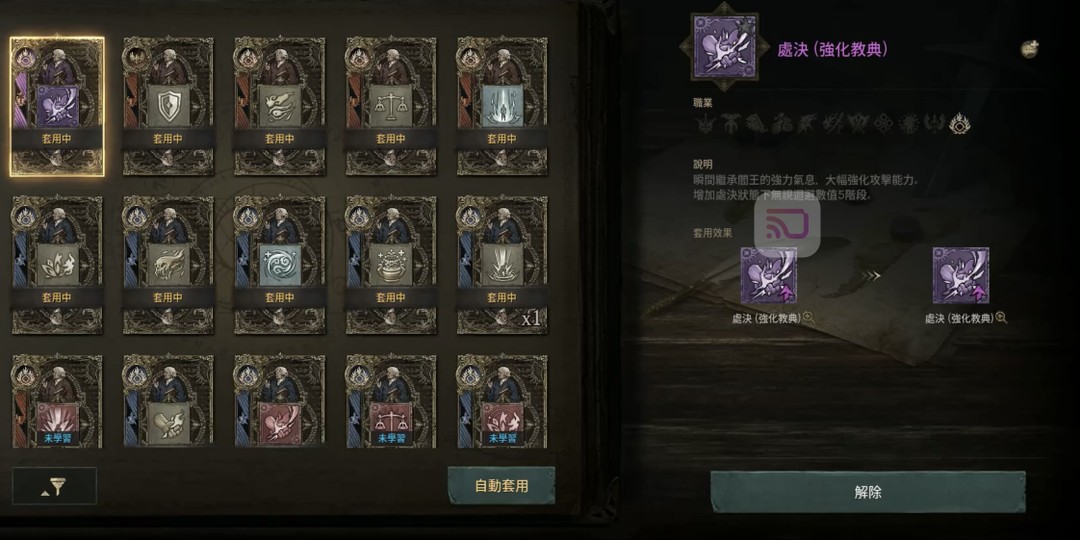Open the filter sort dropdown

(54, 486)
